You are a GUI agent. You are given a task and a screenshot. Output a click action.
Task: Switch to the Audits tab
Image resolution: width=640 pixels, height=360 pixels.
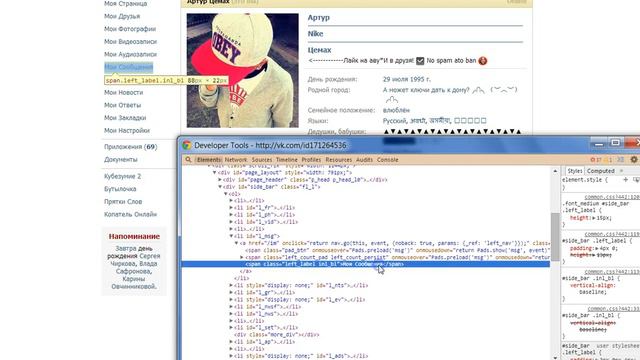pos(364,160)
